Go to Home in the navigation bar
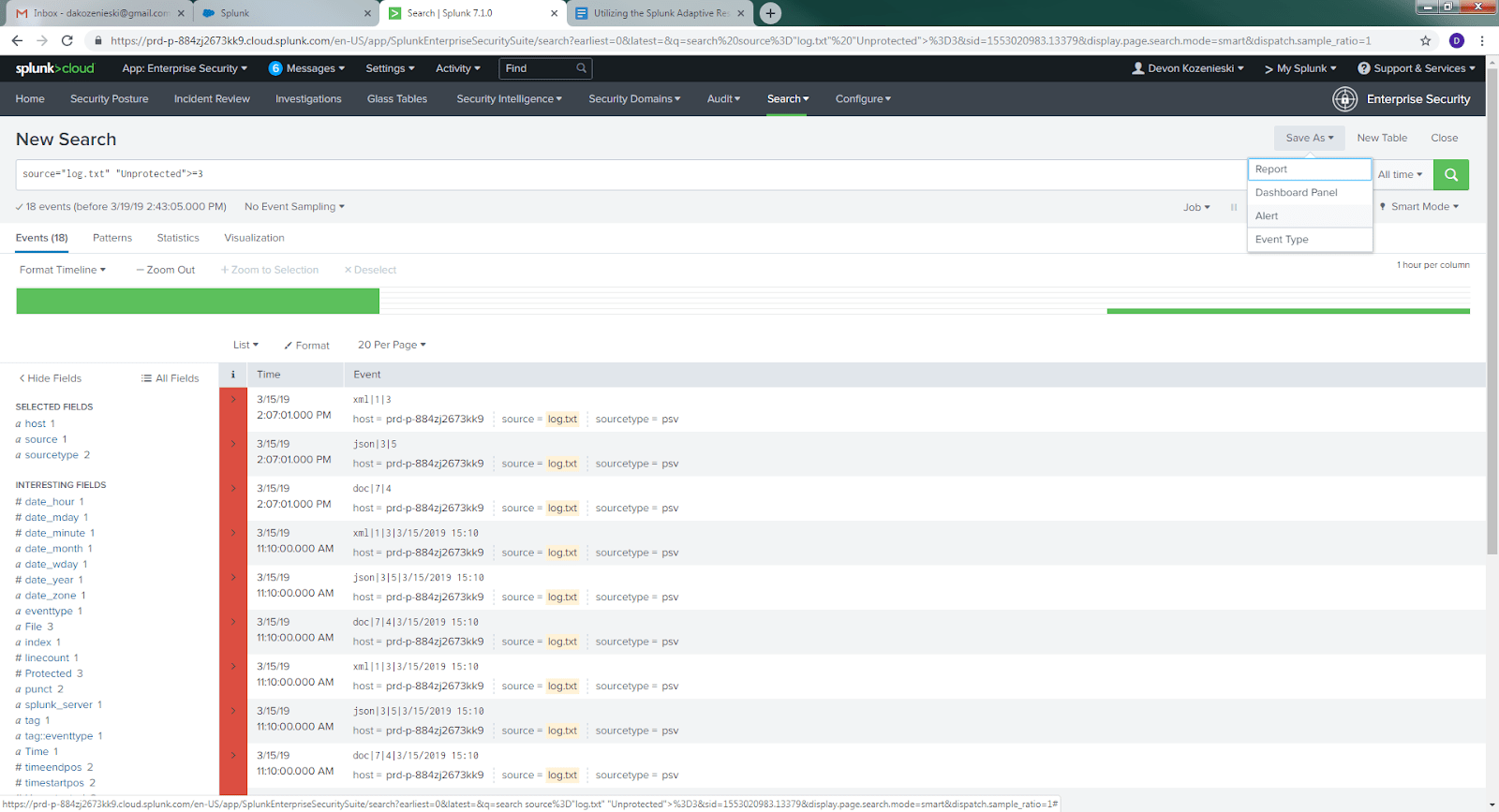Image resolution: width=1499 pixels, height=812 pixels. pyautogui.click(x=30, y=99)
